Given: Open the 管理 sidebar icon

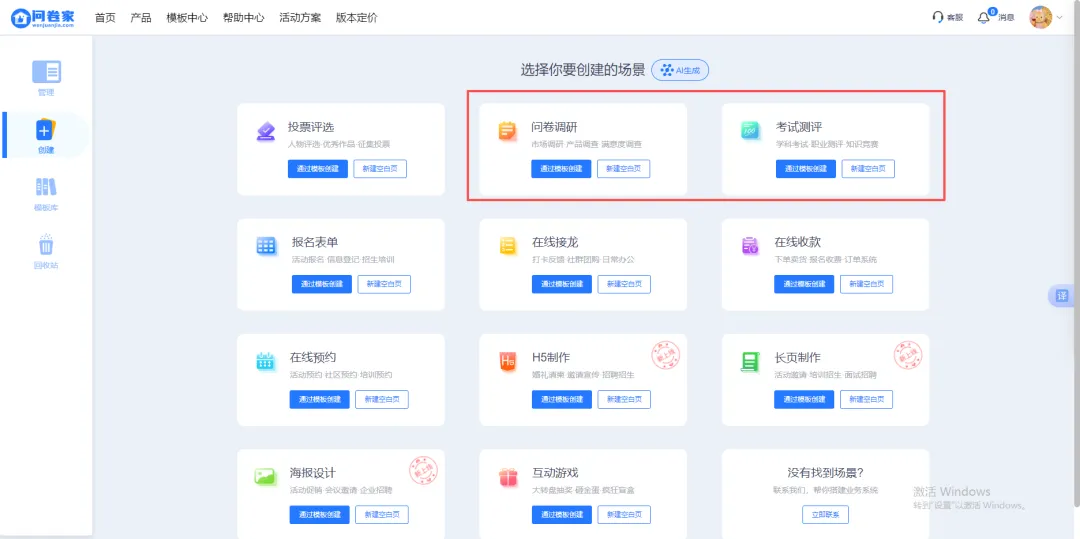Looking at the screenshot, I should coord(46,72).
